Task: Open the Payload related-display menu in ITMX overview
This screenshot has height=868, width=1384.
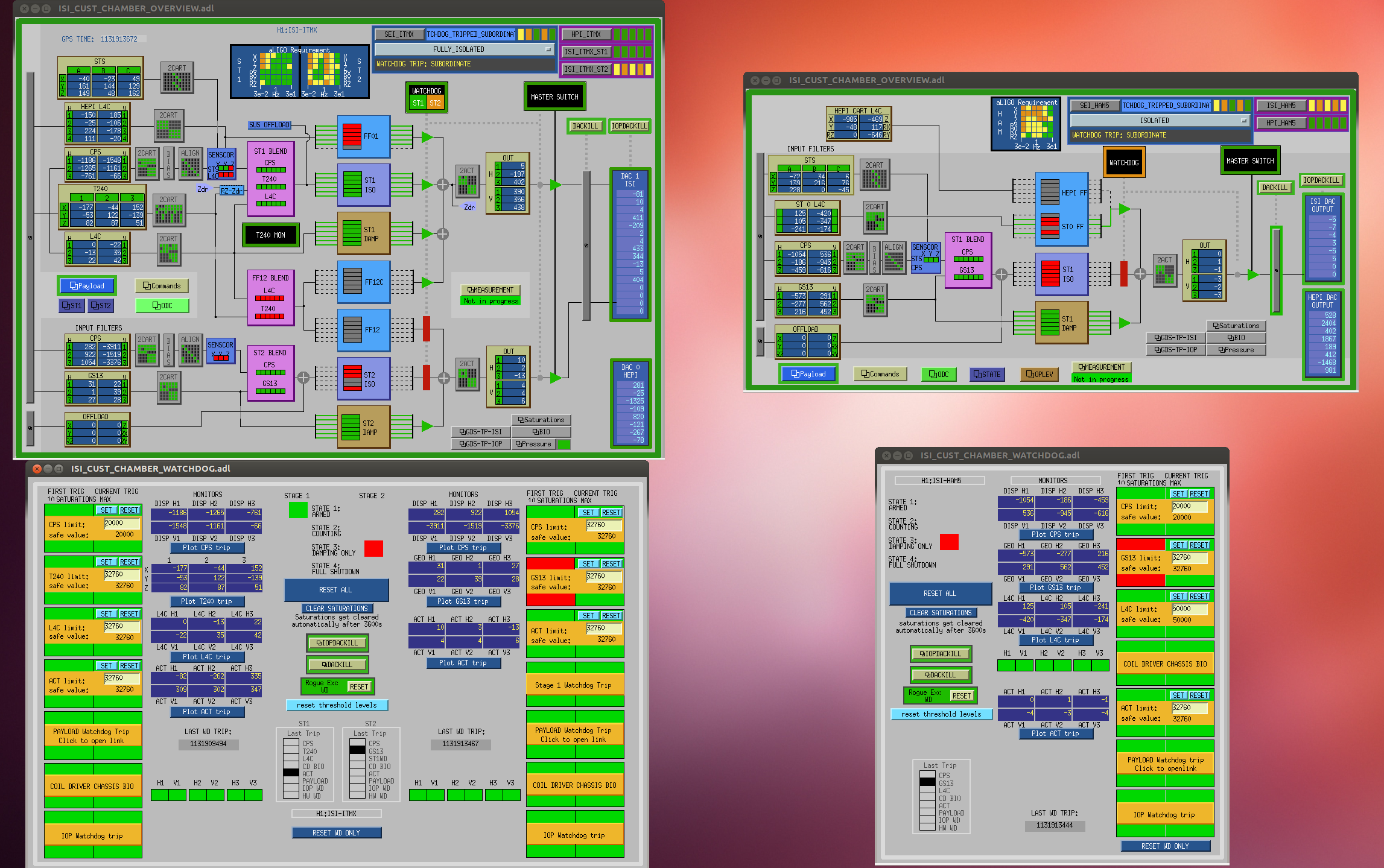Action: coord(87,286)
